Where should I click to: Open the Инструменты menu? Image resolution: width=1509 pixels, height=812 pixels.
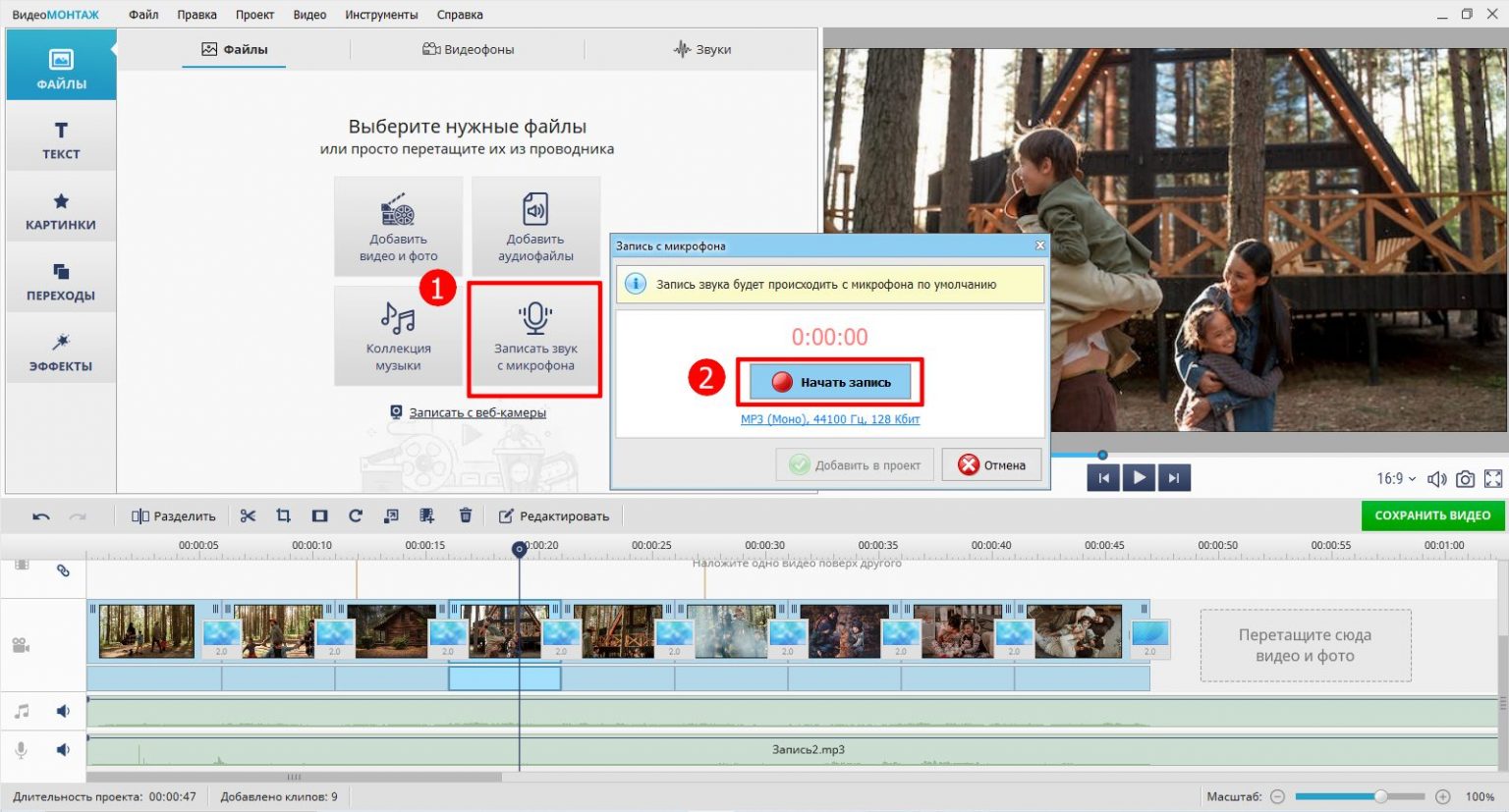click(381, 15)
